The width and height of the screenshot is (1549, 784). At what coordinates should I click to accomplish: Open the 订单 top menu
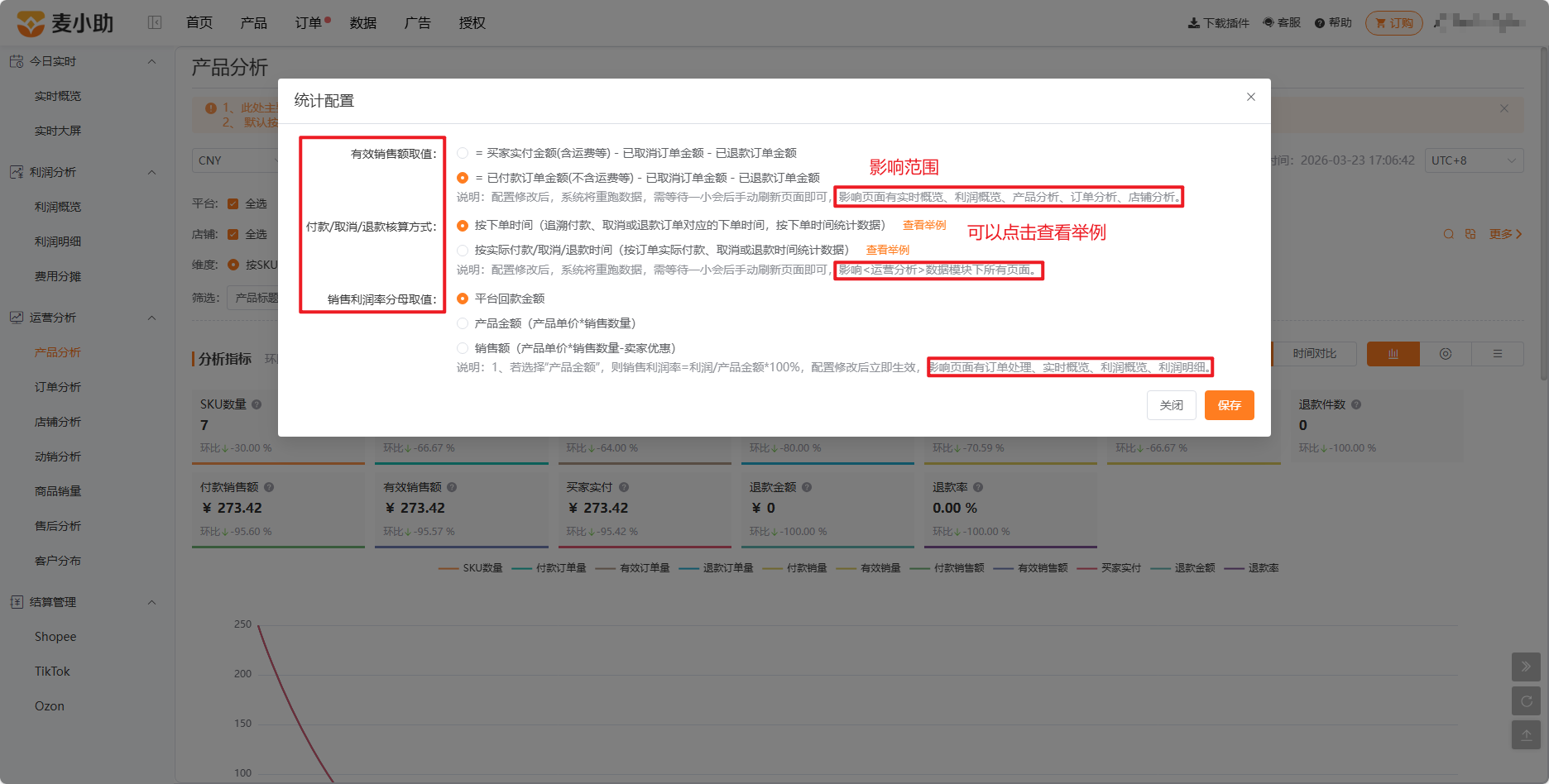pyautogui.click(x=309, y=23)
